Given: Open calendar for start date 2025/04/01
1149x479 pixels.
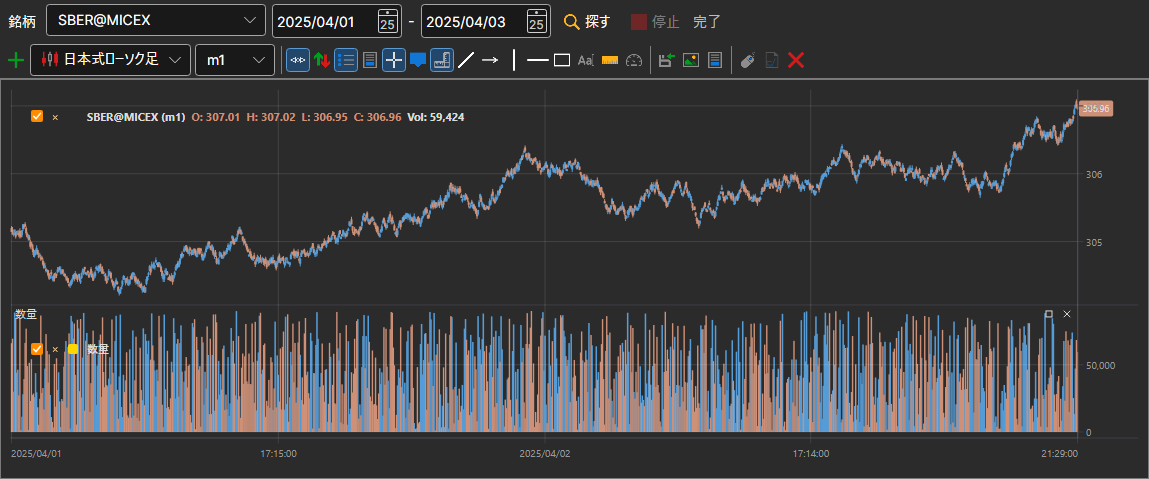Looking at the screenshot, I should coord(388,21).
